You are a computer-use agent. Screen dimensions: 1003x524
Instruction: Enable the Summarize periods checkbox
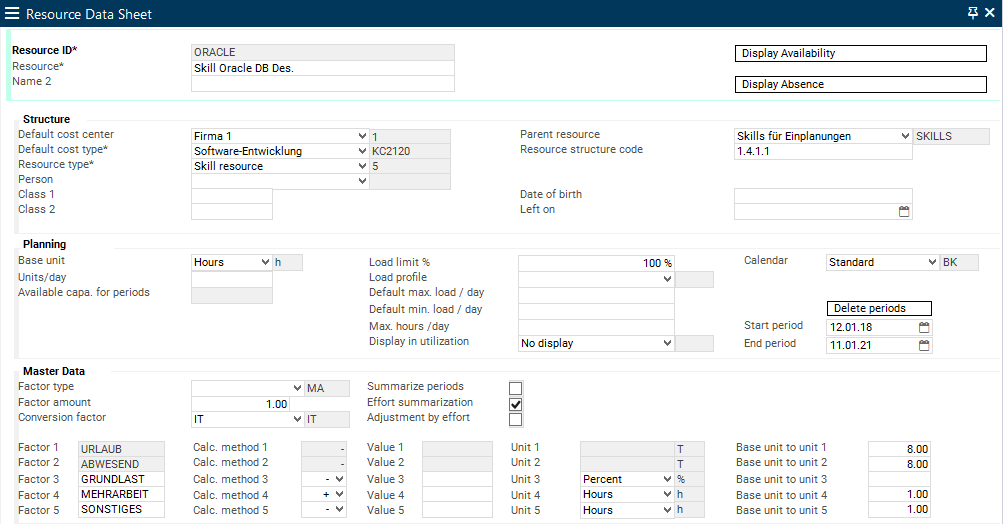tap(516, 388)
